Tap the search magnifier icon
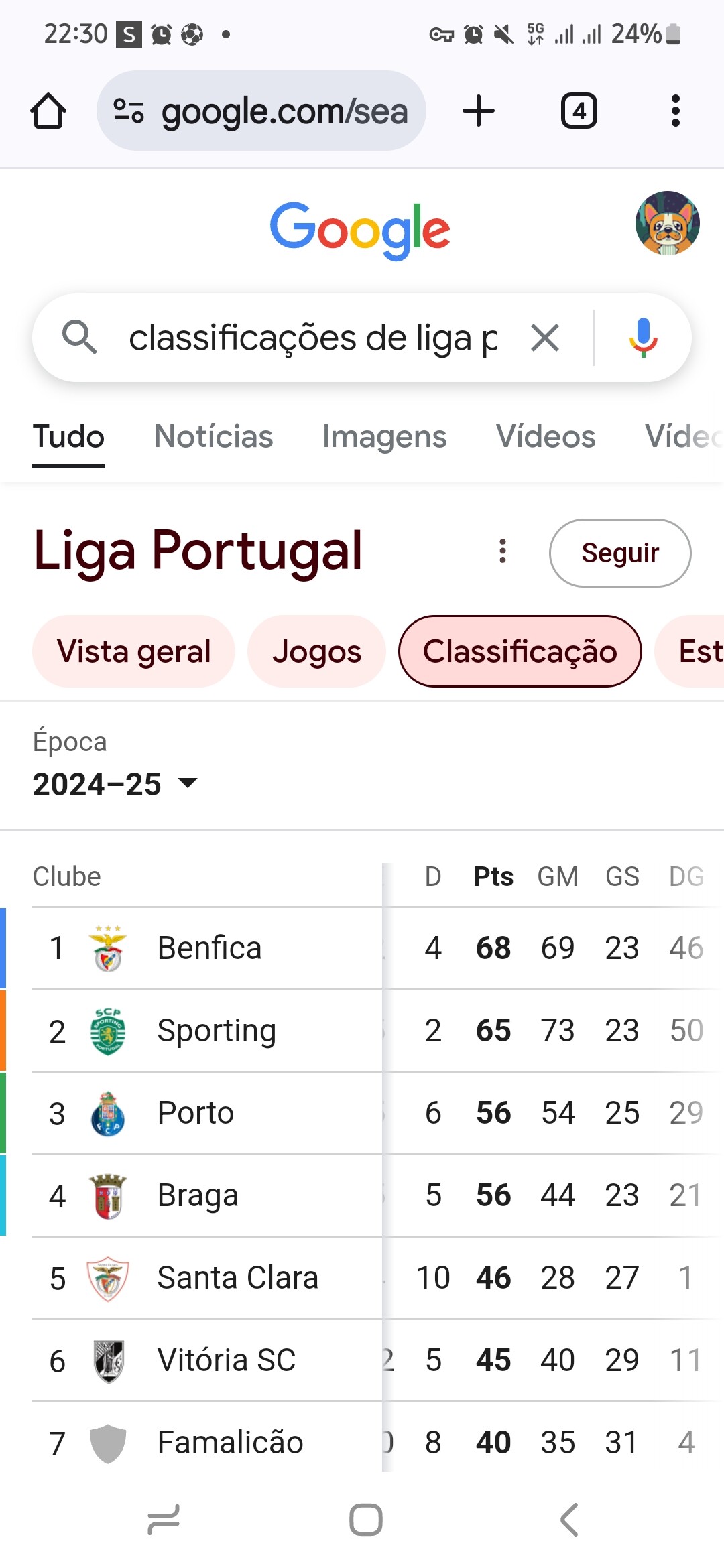Viewport: 724px width, 1568px height. (x=80, y=337)
